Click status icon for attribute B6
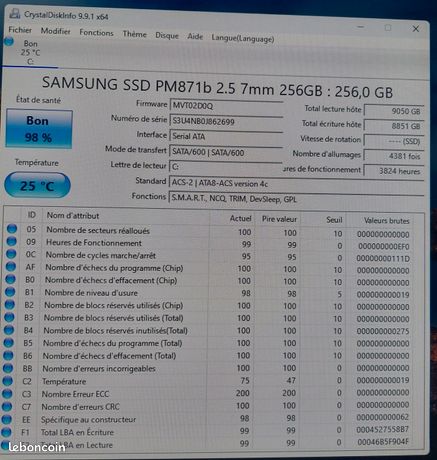437x460 pixels. coord(8,355)
